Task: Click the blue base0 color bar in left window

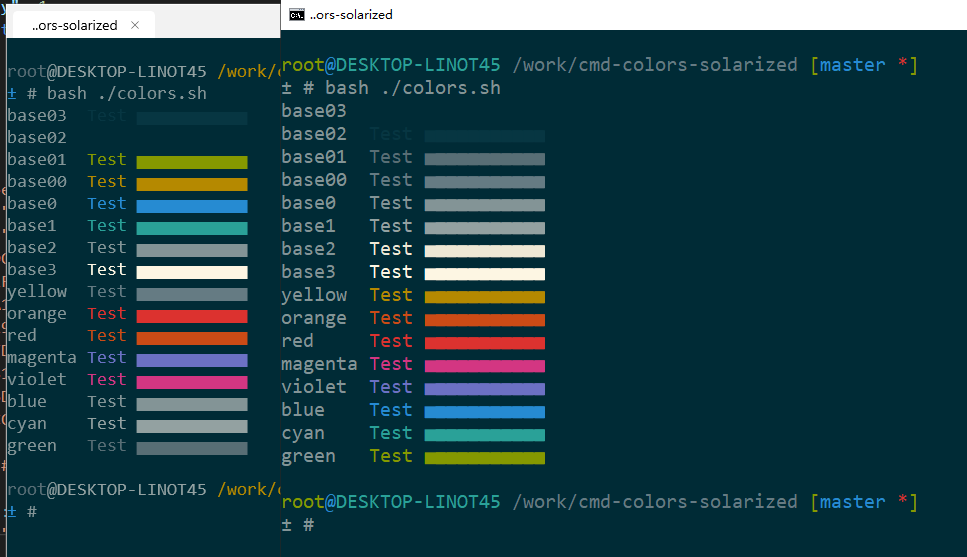Action: click(192, 206)
